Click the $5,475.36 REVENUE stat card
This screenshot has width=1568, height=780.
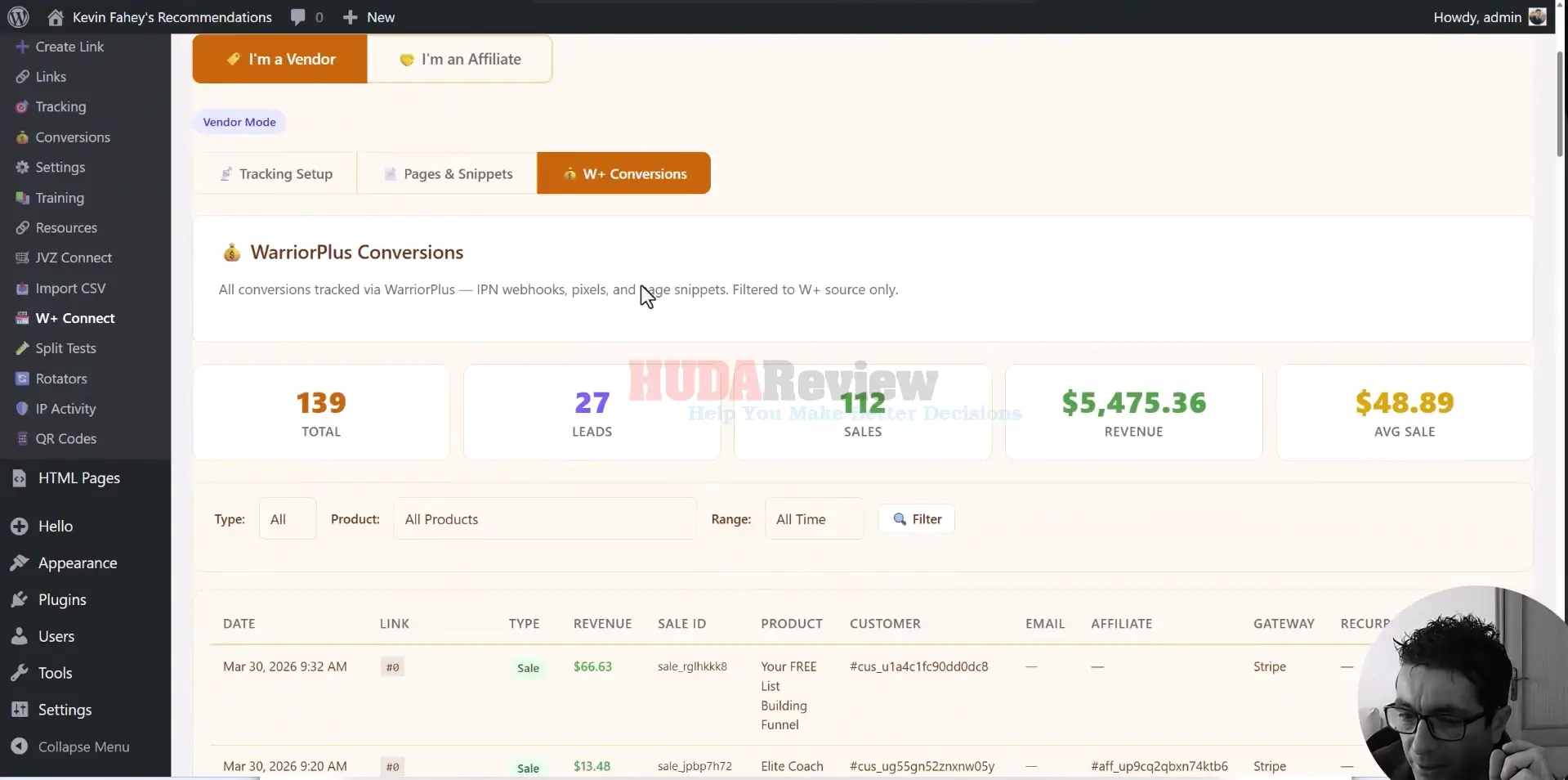coord(1134,412)
